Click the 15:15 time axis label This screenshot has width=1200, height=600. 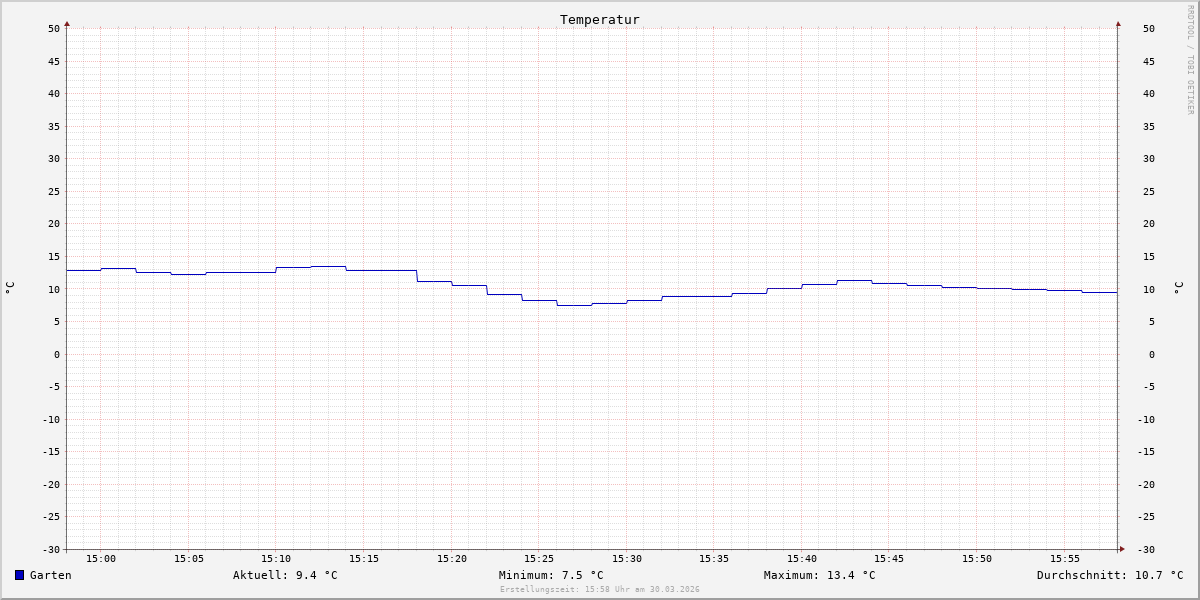coord(364,559)
